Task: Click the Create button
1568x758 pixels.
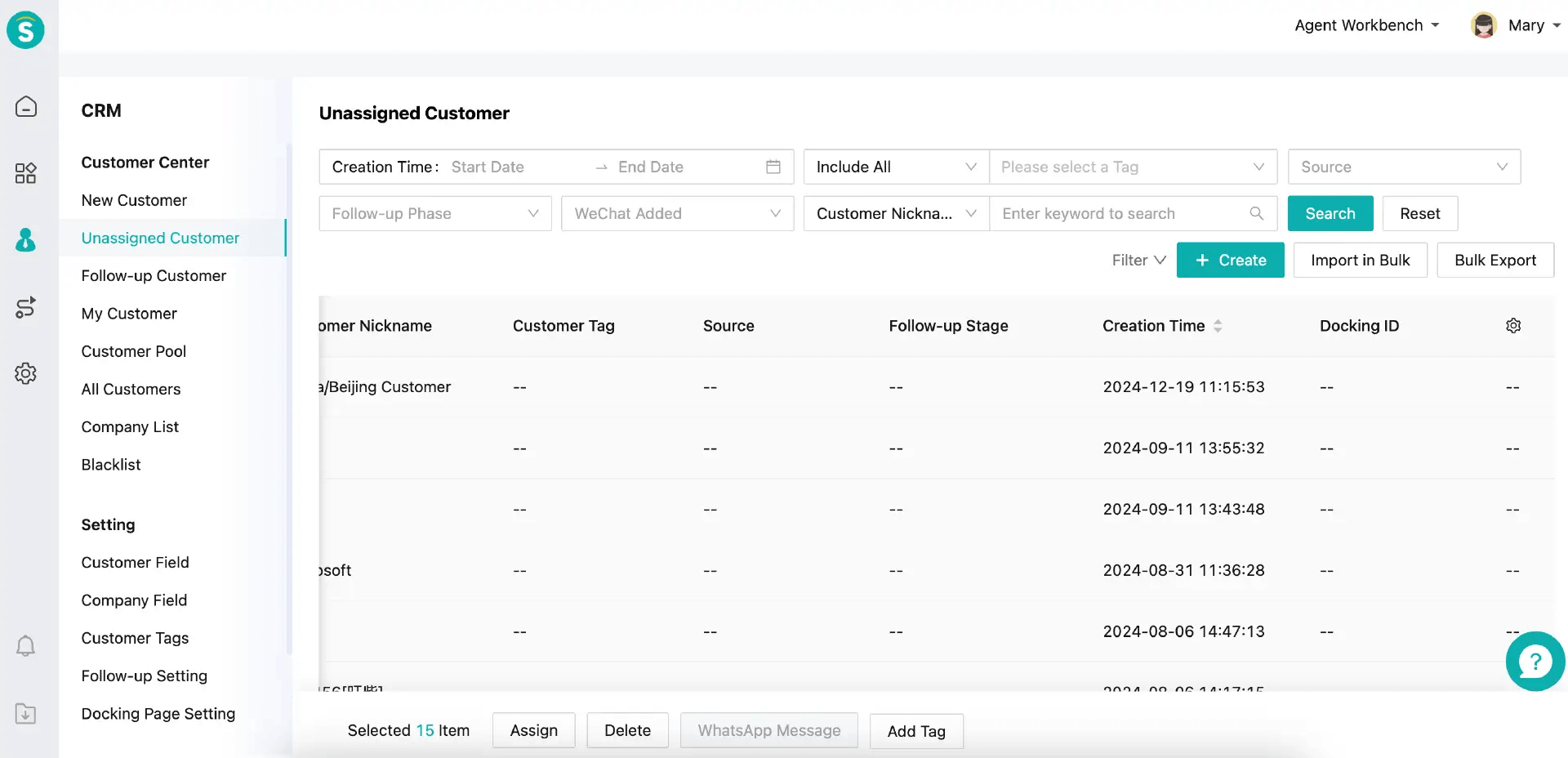Action: 1230,260
